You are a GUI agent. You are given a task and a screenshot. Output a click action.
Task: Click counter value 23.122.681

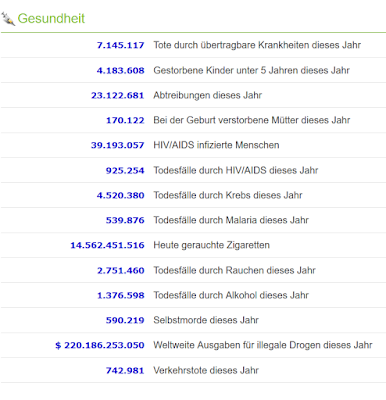tap(118, 95)
